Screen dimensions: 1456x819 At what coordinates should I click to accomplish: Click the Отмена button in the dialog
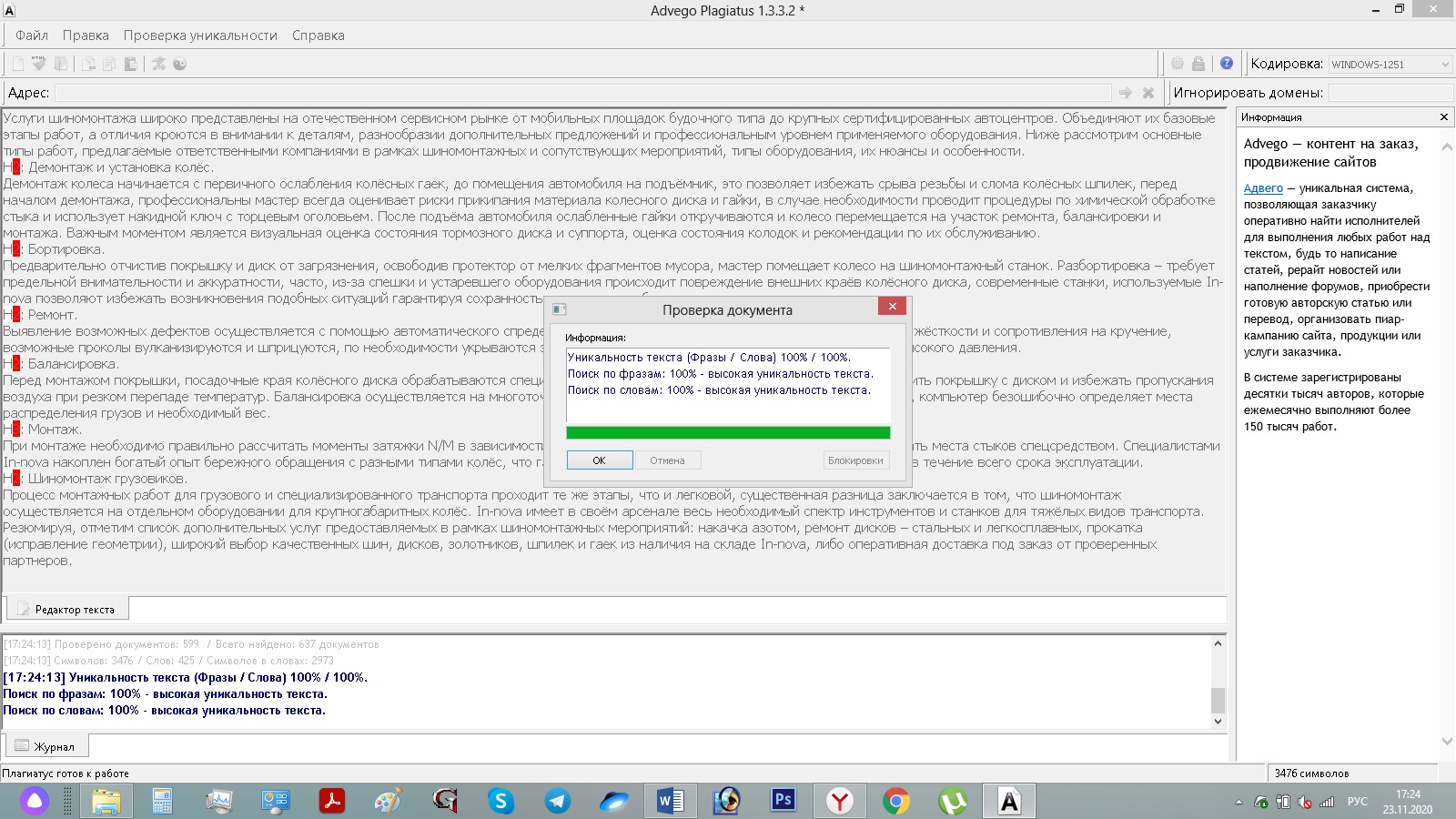click(667, 460)
